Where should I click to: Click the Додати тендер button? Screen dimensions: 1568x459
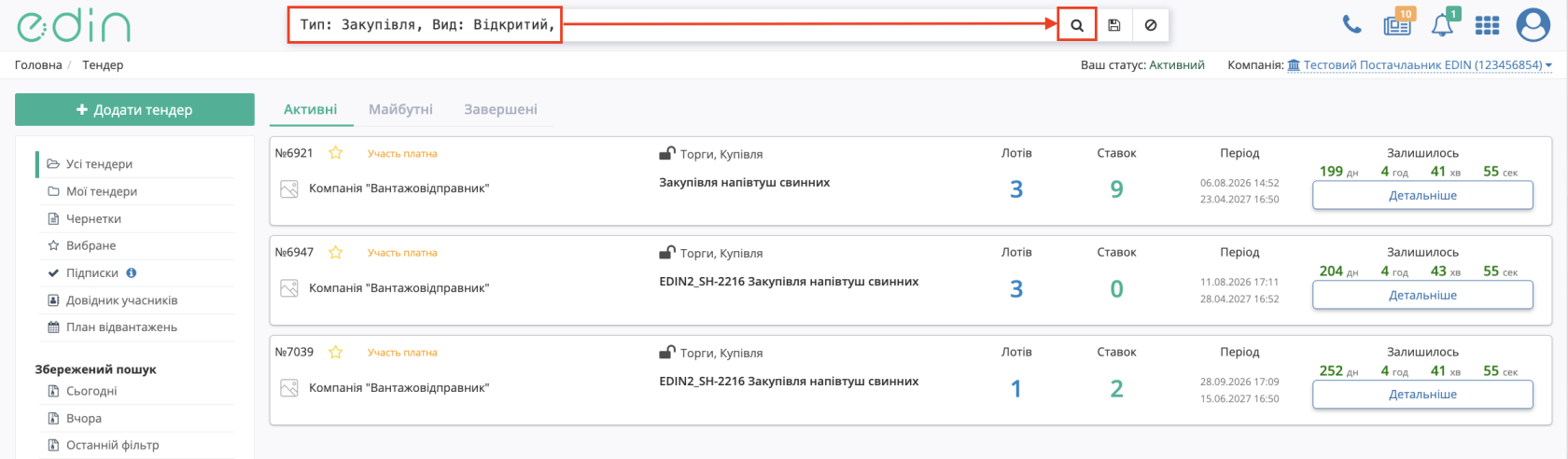[x=134, y=109]
